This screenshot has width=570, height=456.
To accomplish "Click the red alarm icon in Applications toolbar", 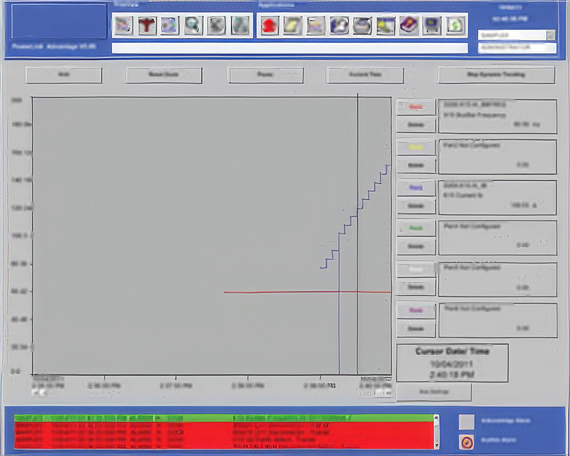I will pos(269,25).
